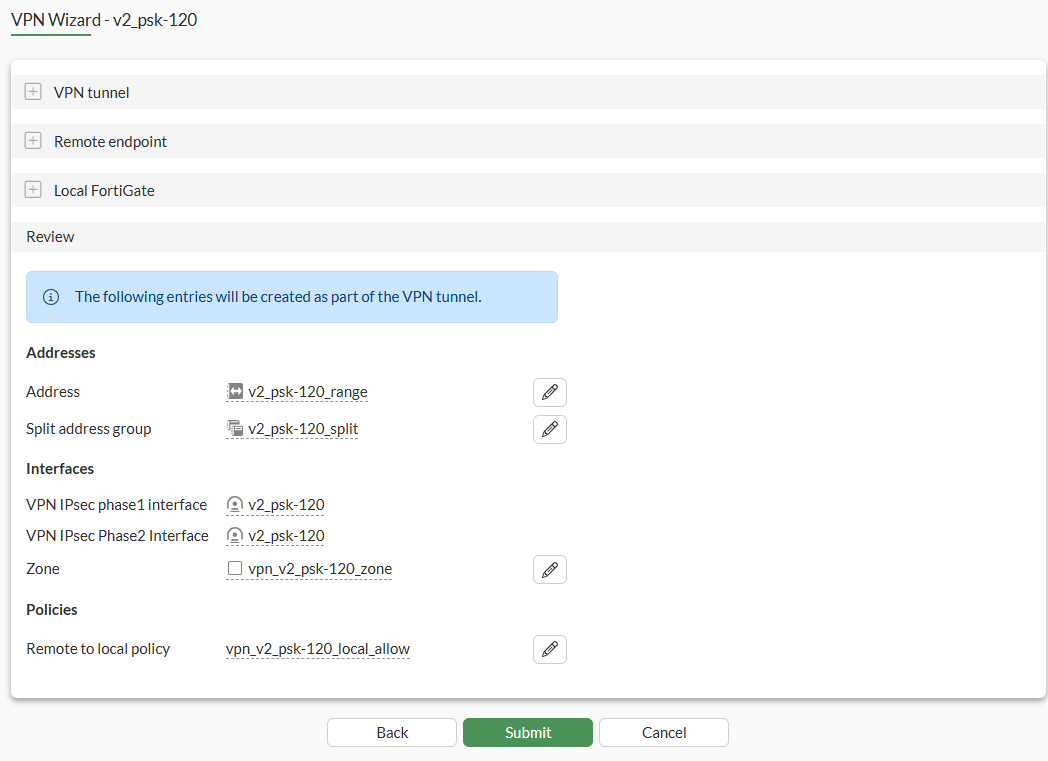Submit the VPN tunnel configuration
The height and width of the screenshot is (761, 1048).
[527, 732]
